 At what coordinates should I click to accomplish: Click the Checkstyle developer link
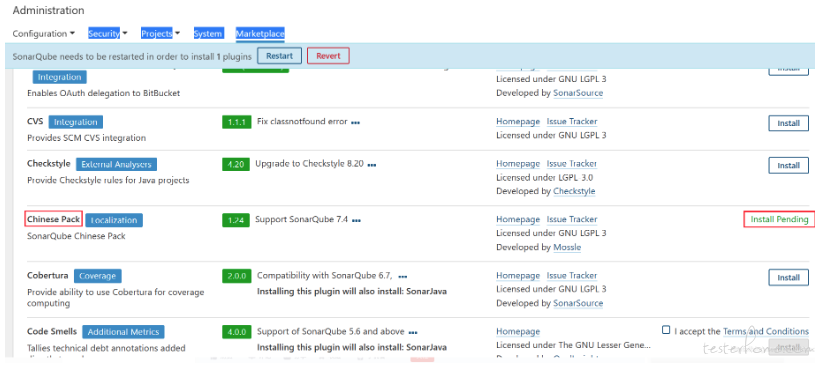tap(574, 191)
